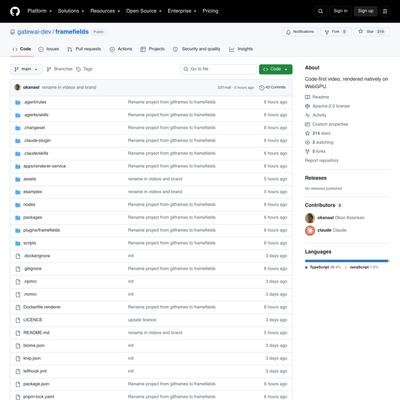The image size is (400, 400).
Task: Open the scripts folder
Action: (x=30, y=243)
